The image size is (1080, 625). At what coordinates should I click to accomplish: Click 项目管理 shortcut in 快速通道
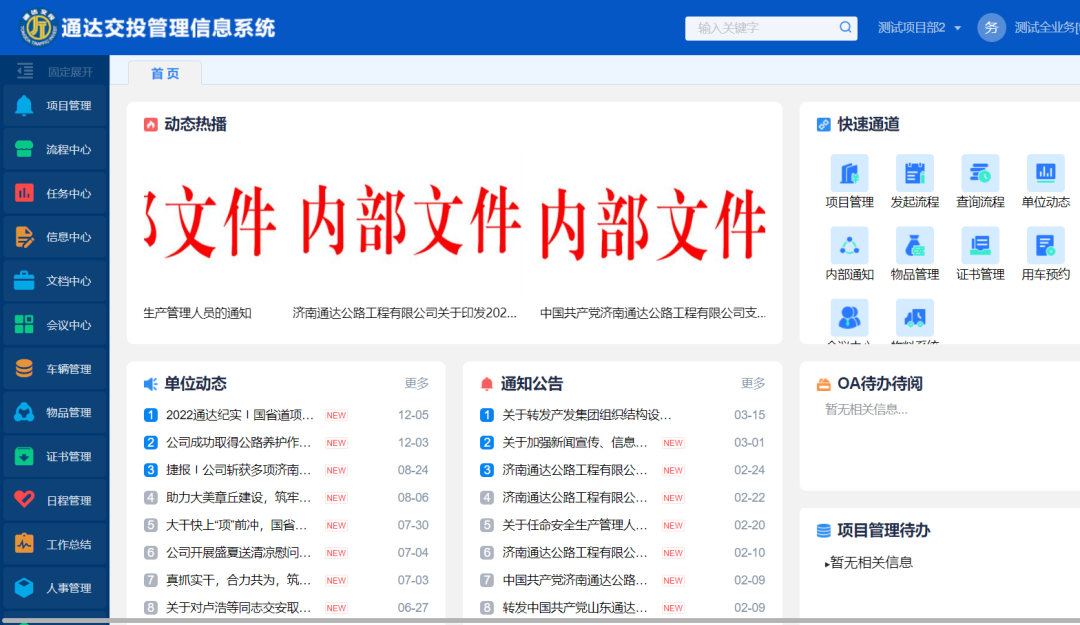[849, 182]
